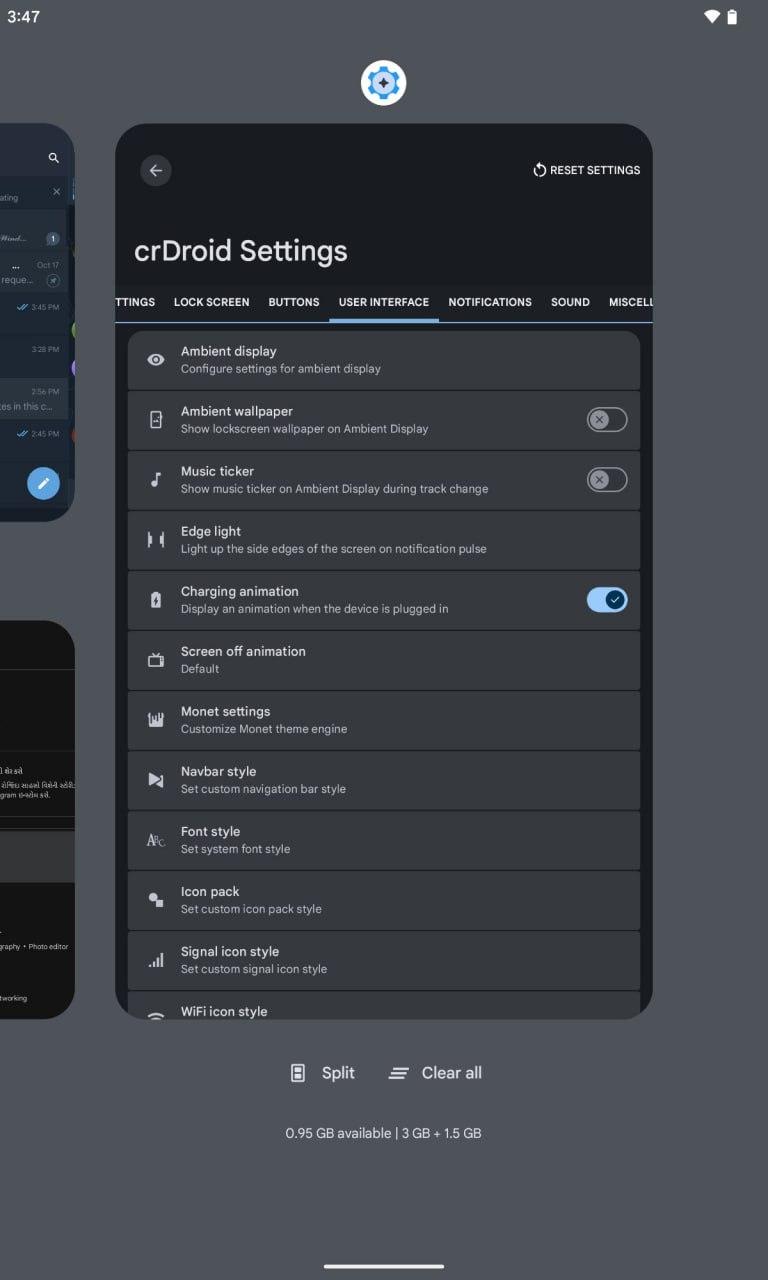Viewport: 768px width, 1280px height.
Task: Tap the Icon pack shapes icon
Action: pos(156,900)
